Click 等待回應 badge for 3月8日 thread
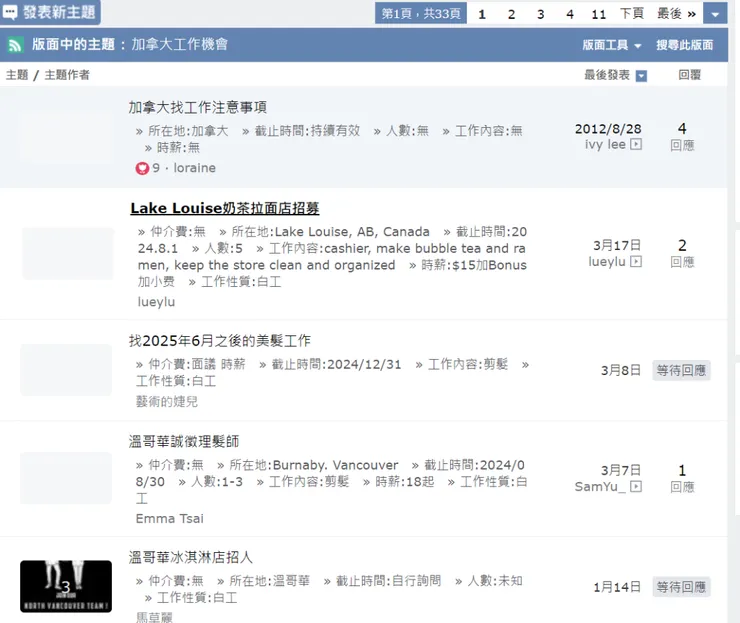The image size is (740, 623). (x=681, y=370)
